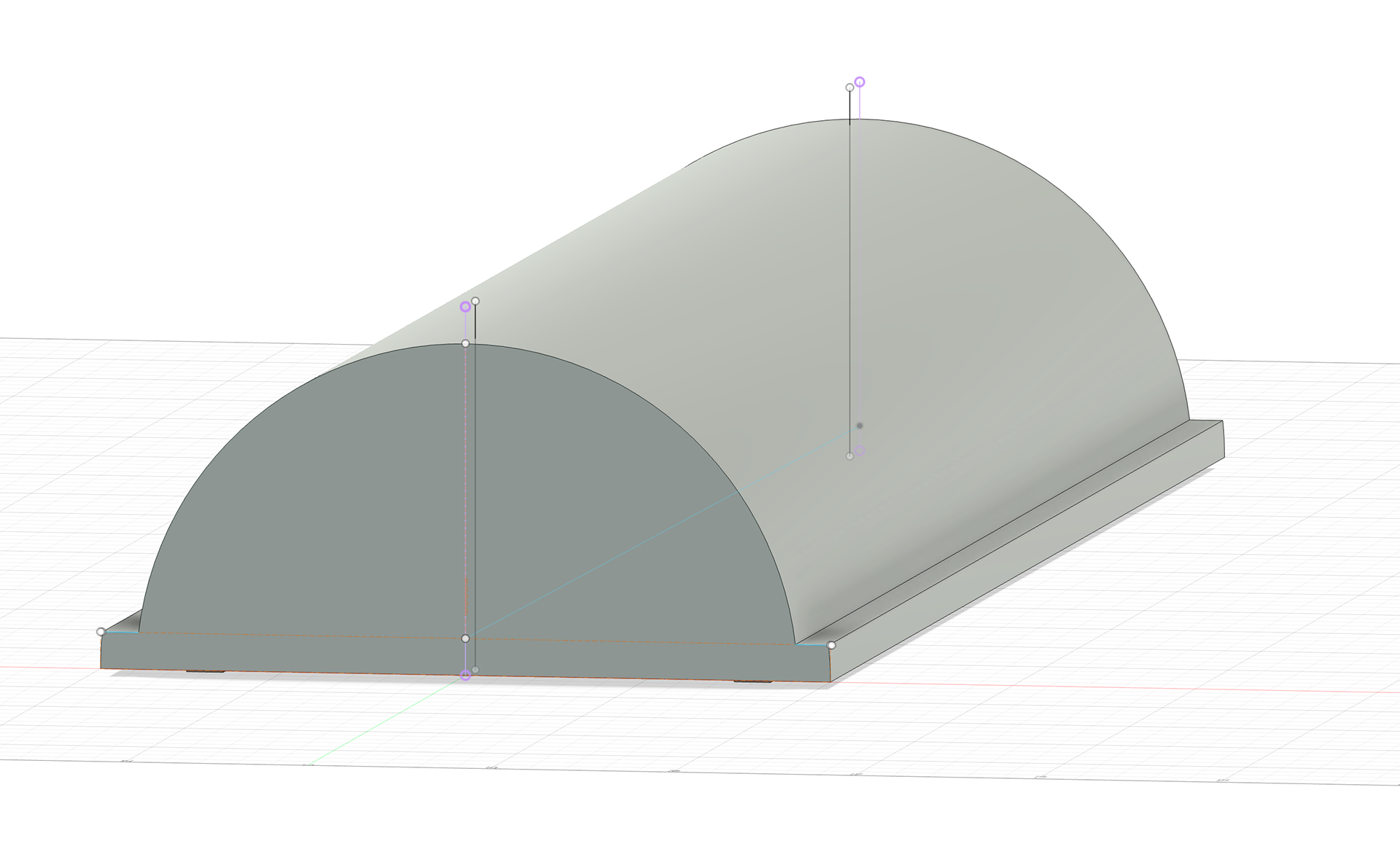Viewport: 1400px width, 841px height.
Task: Select the purple handle above the far arch
Action: [860, 82]
